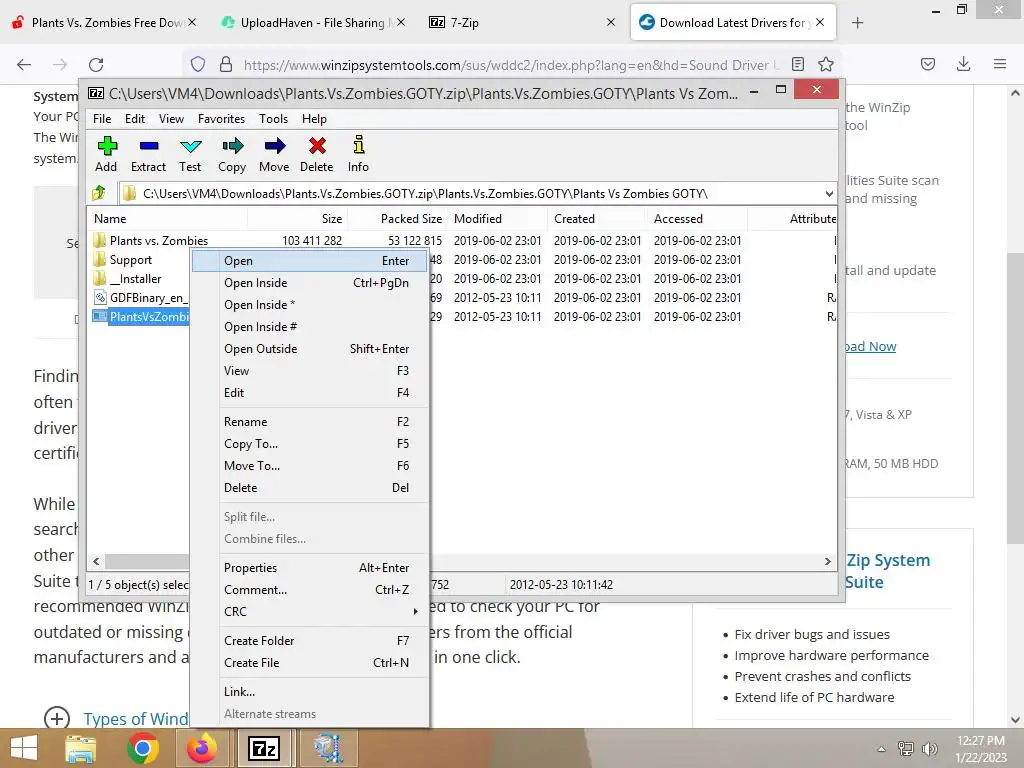Image resolution: width=1024 pixels, height=768 pixels.
Task: Sort by the Name column header
Action: [167, 219]
